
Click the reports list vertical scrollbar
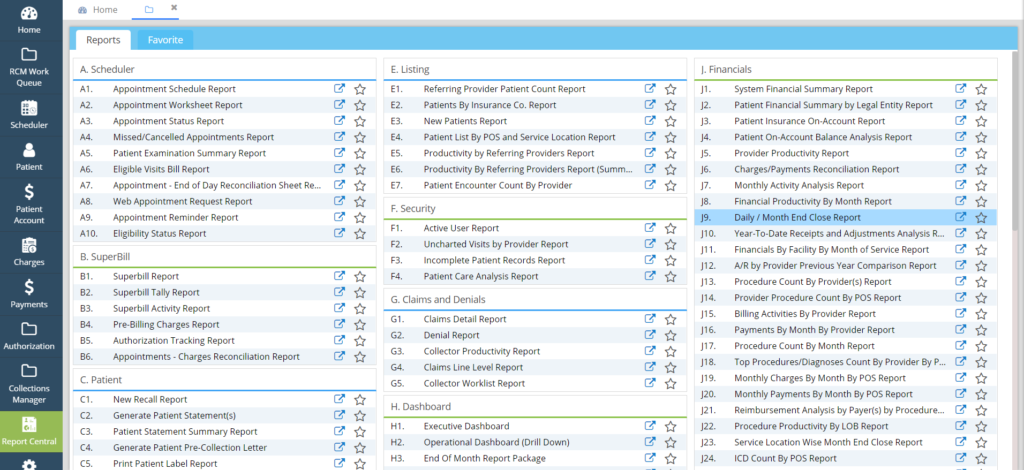coord(1015,140)
